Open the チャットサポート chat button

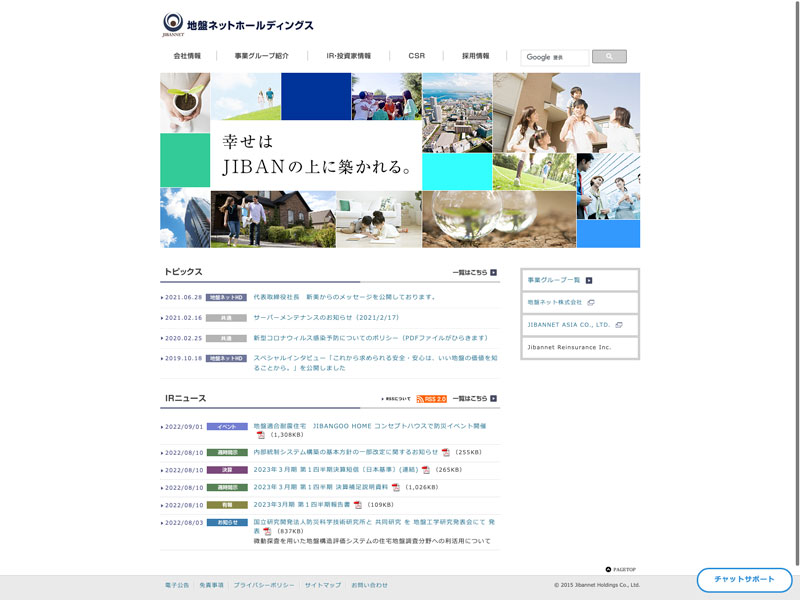(x=744, y=580)
